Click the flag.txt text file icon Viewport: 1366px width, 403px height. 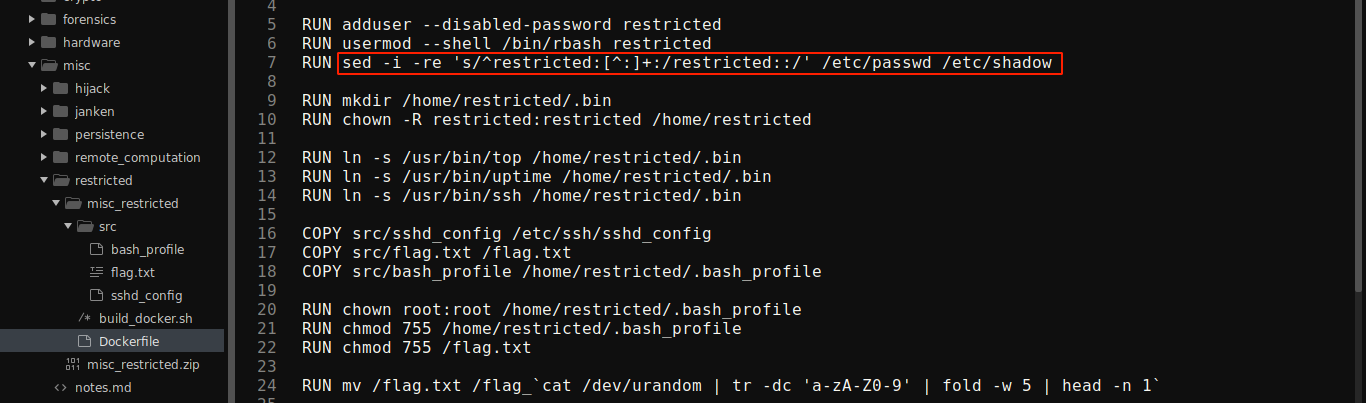coord(96,272)
